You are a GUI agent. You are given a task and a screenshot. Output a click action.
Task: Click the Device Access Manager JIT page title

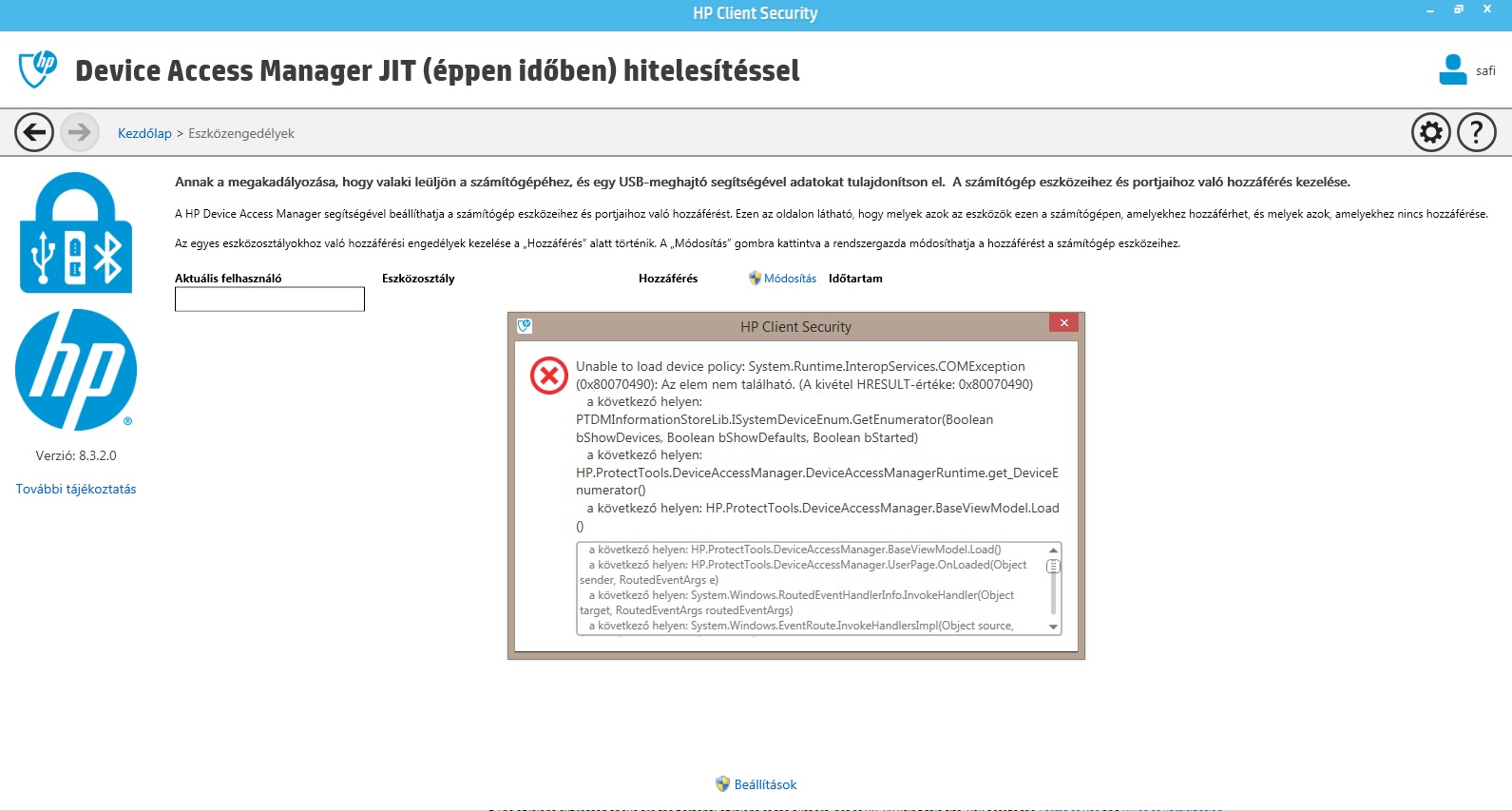[x=437, y=70]
